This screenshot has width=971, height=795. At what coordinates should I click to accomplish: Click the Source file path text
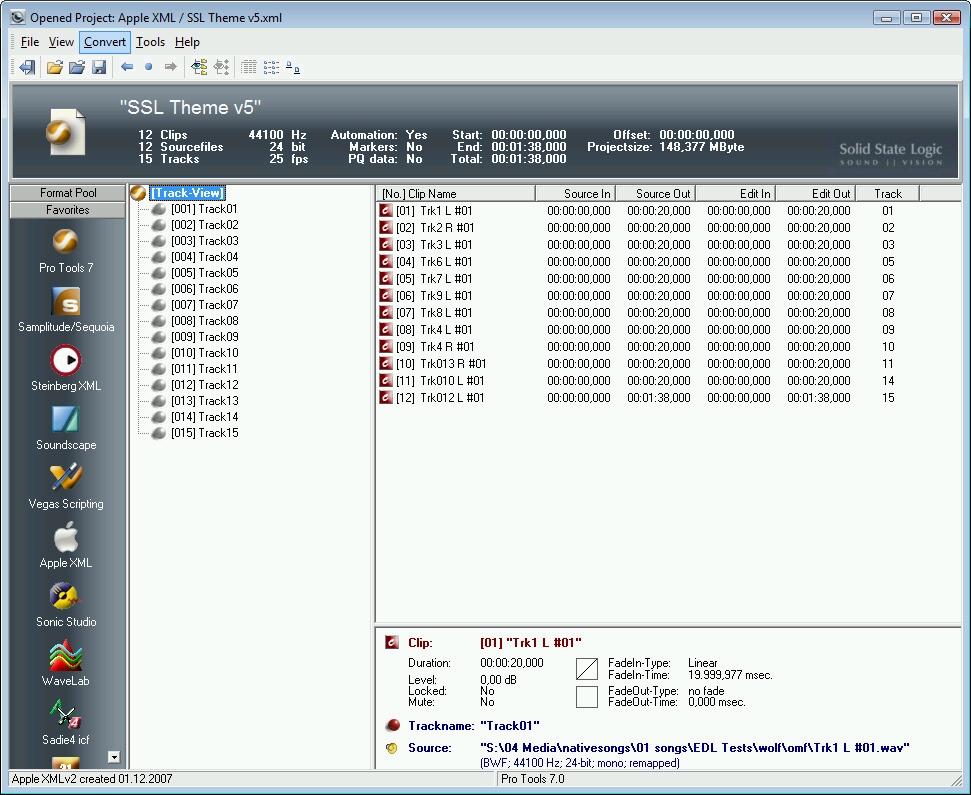(694, 747)
